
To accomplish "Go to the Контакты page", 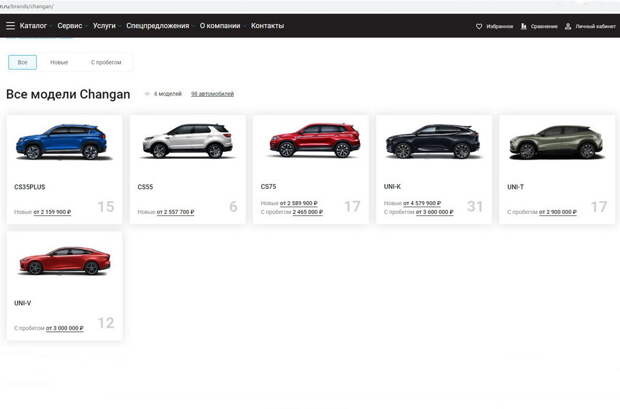I will pyautogui.click(x=267, y=25).
